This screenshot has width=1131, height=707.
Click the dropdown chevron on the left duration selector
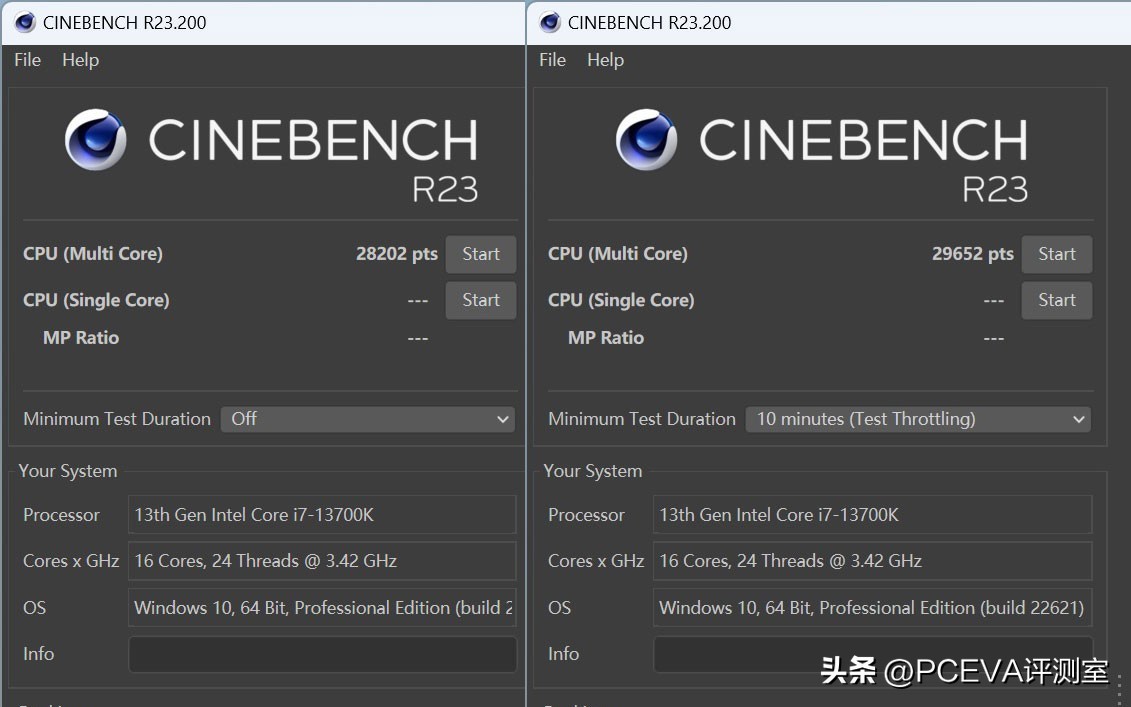(503, 419)
